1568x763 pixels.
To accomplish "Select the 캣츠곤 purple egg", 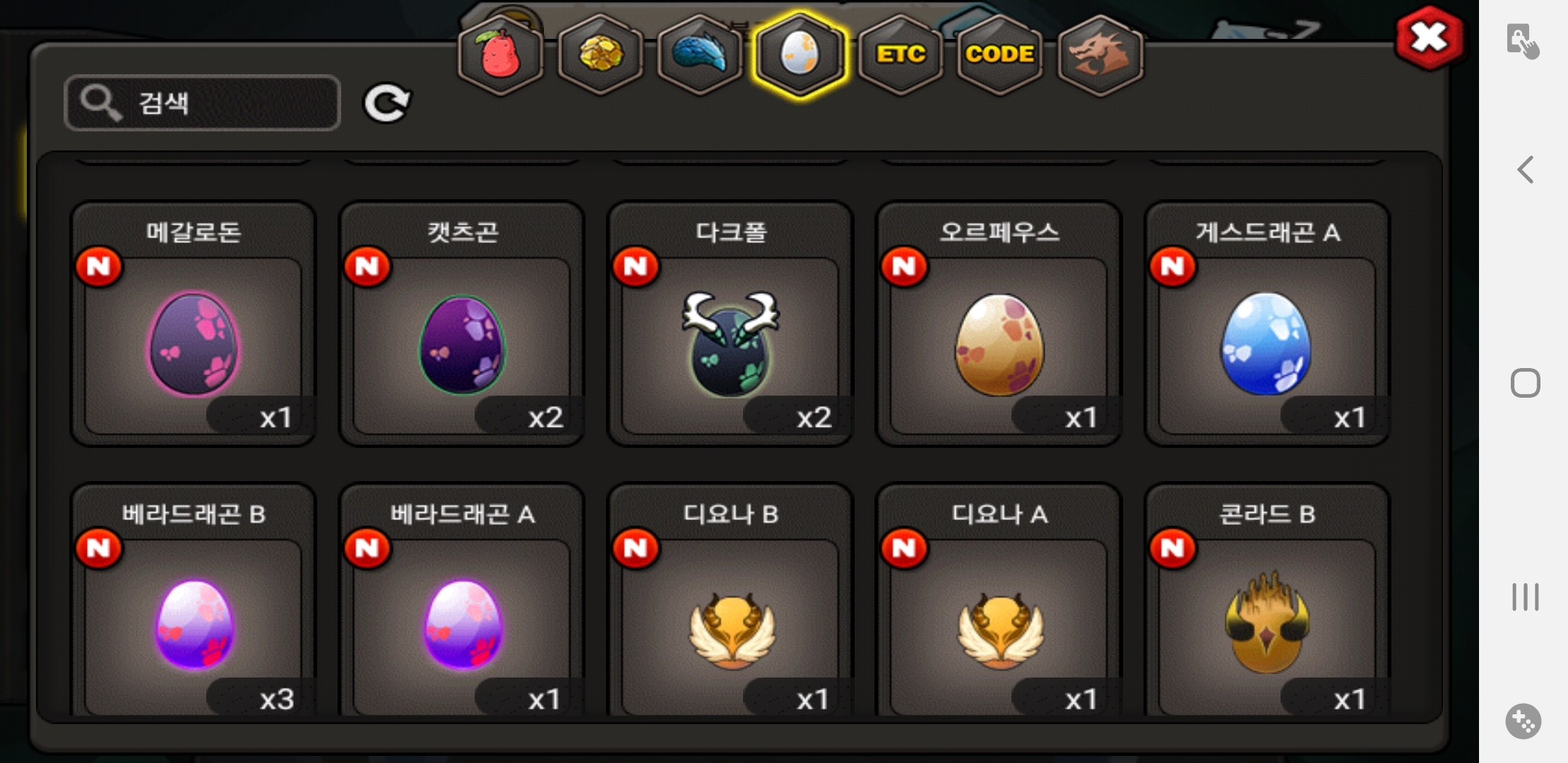I will [x=462, y=324].
